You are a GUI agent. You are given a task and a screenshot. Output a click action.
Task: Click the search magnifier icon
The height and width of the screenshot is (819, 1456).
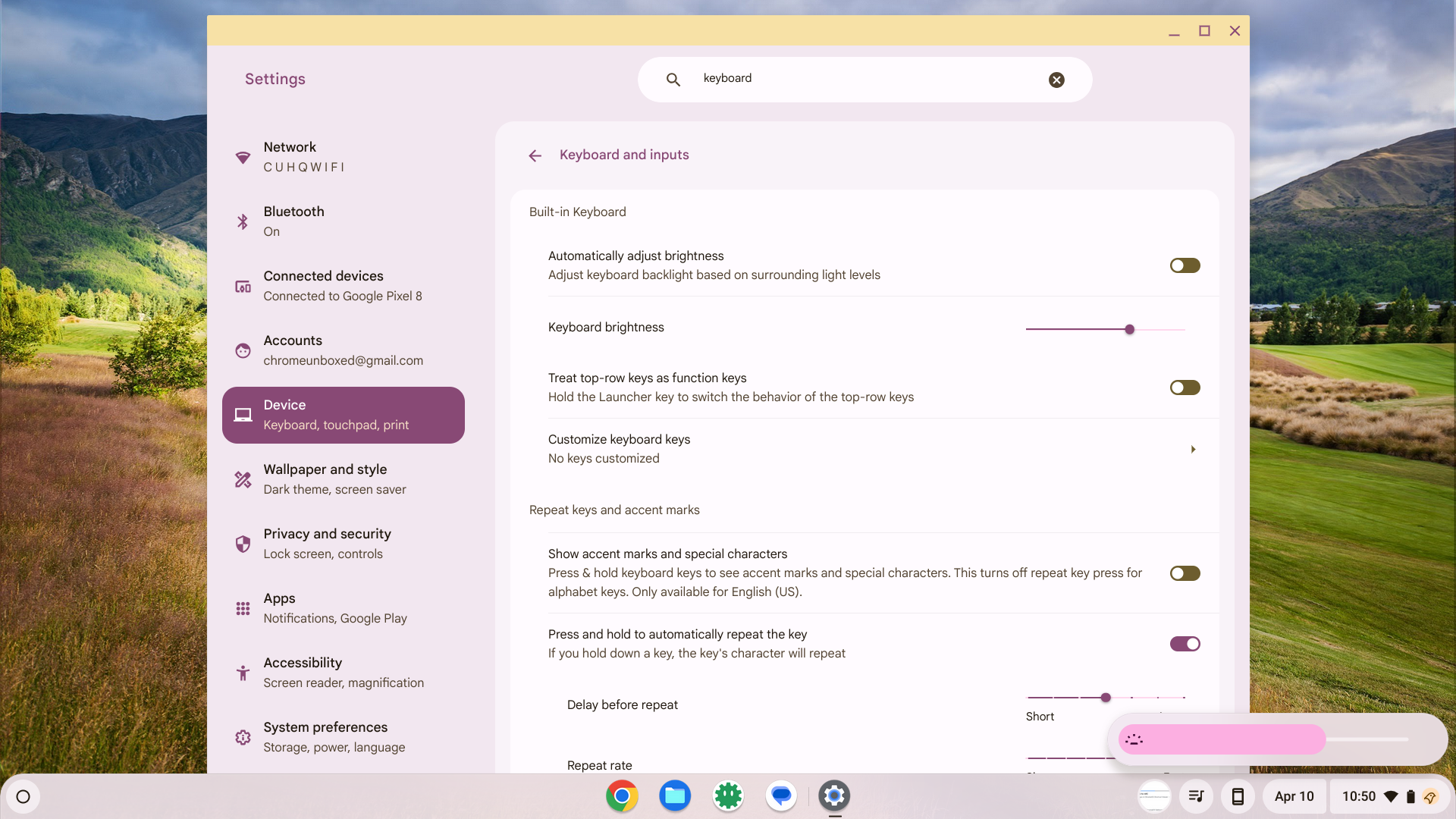(673, 79)
